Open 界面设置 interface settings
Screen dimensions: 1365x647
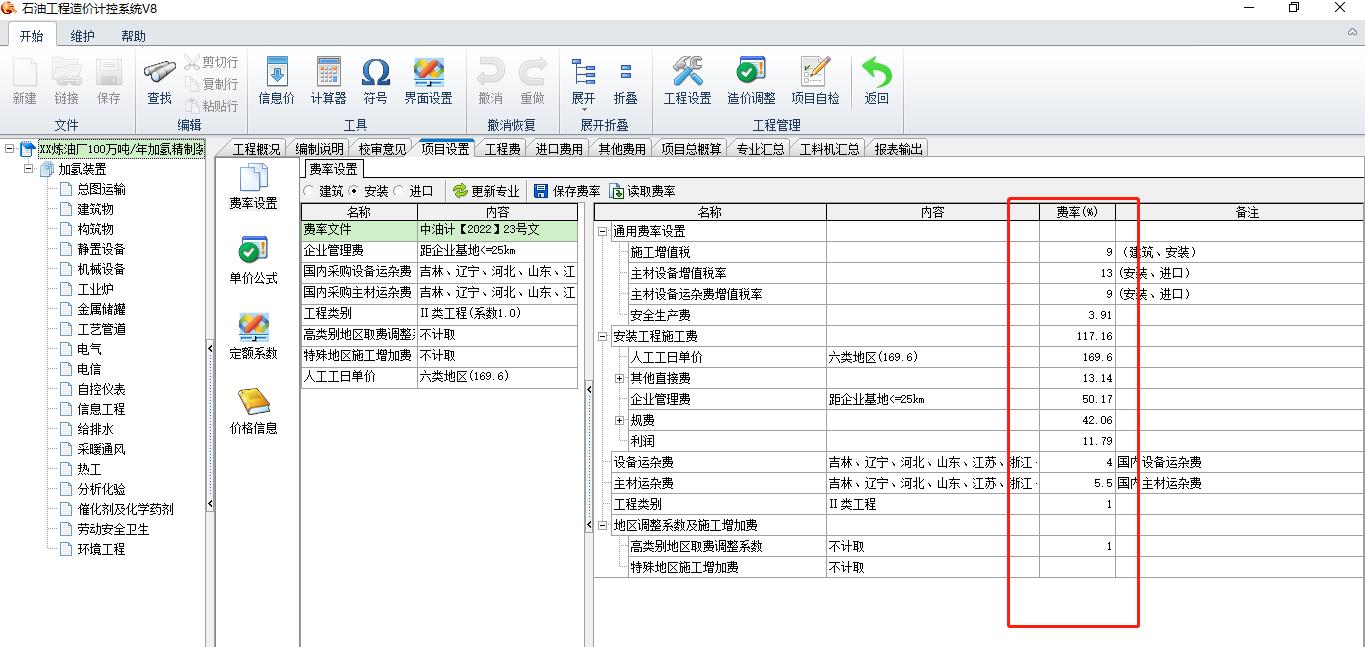pos(428,80)
